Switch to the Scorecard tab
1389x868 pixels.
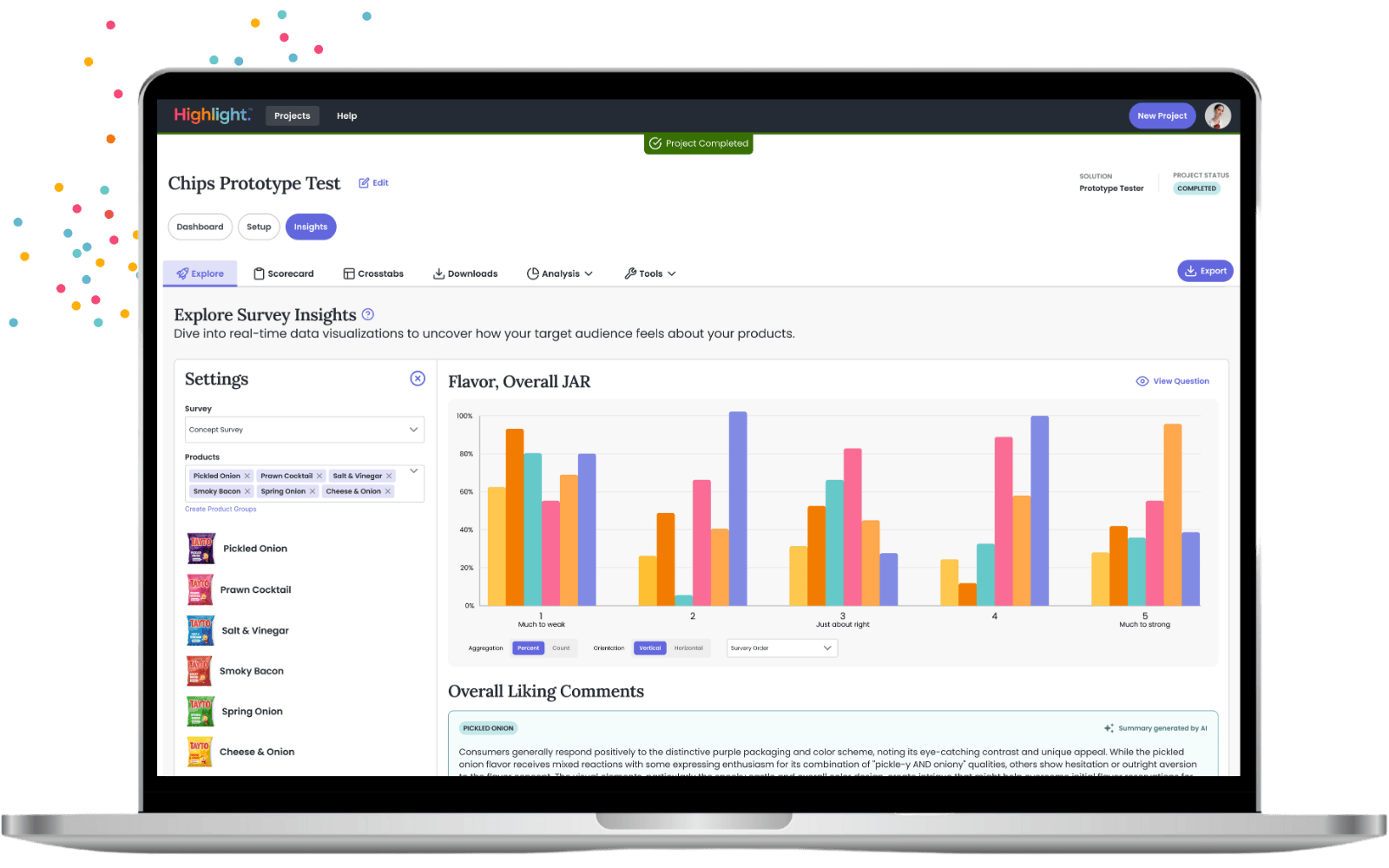click(284, 273)
